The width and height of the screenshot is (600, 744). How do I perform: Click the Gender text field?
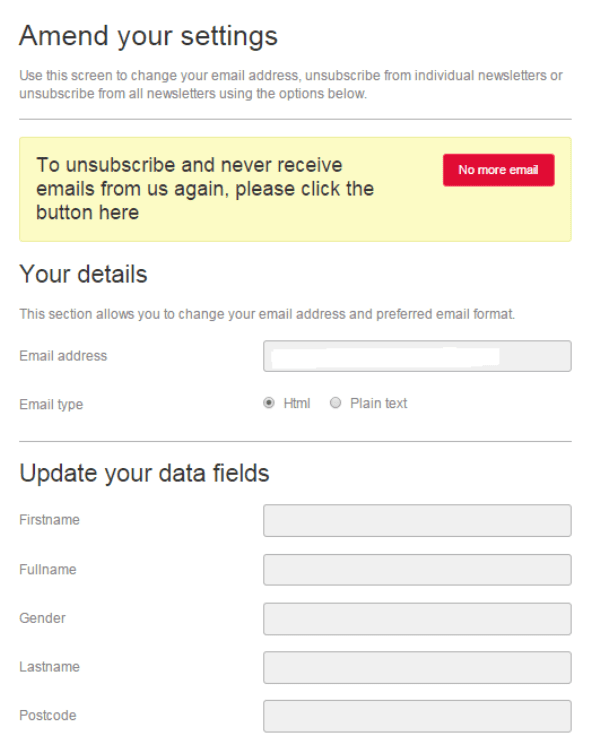click(417, 619)
